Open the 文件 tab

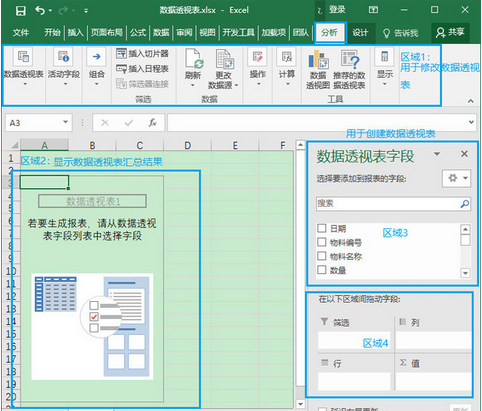point(21,32)
